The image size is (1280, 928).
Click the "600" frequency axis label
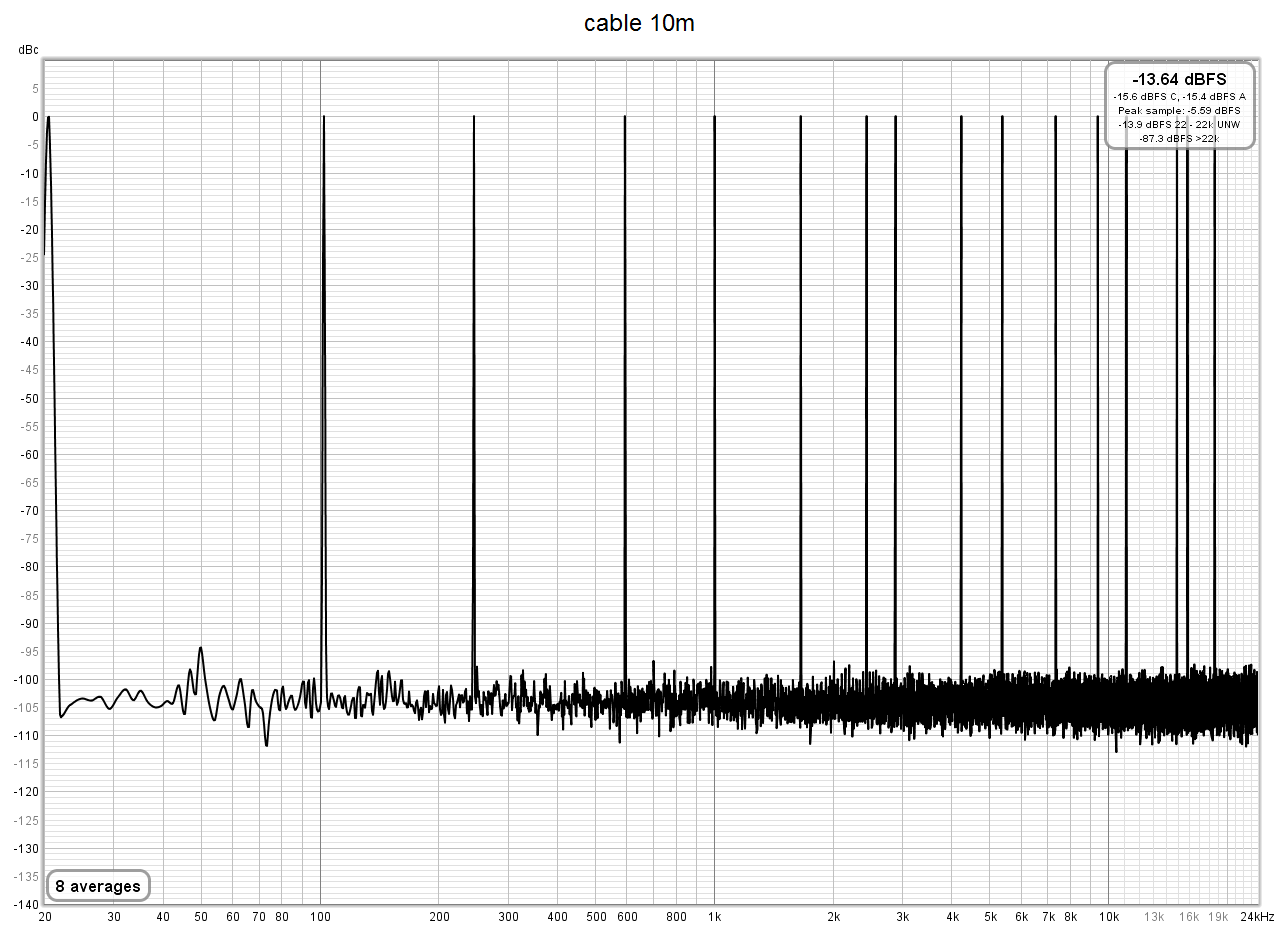pos(626,916)
